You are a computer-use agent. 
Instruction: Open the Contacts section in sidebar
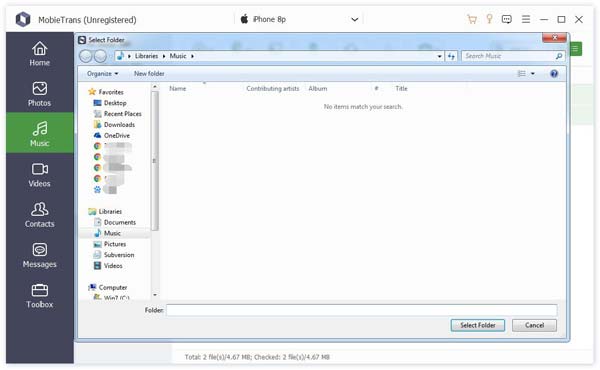pyautogui.click(x=39, y=215)
